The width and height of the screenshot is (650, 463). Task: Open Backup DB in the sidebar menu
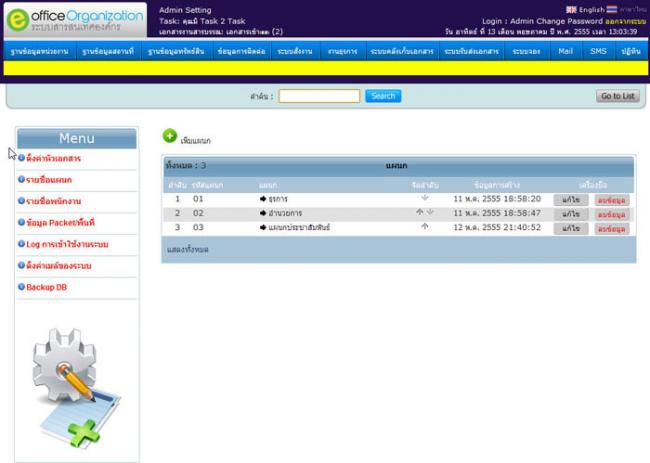click(46, 287)
